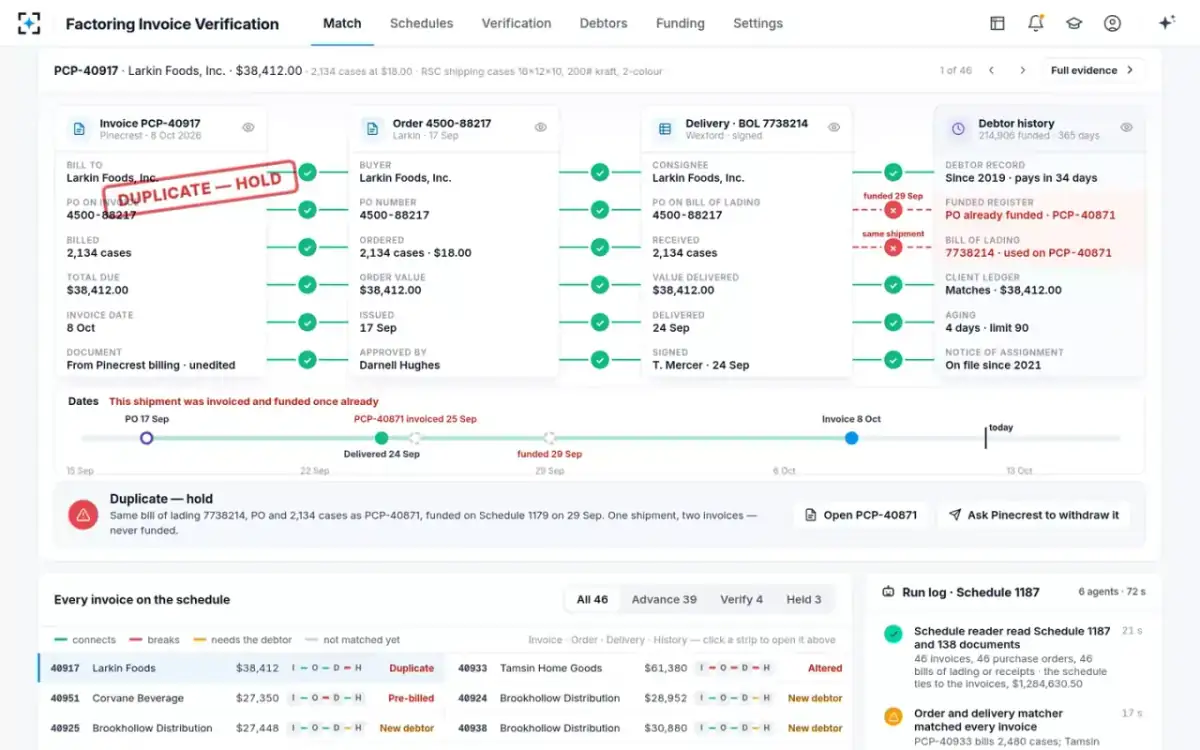Viewport: 1200px width, 750px height.
Task: Open the Funding tab
Action: [x=680, y=23]
